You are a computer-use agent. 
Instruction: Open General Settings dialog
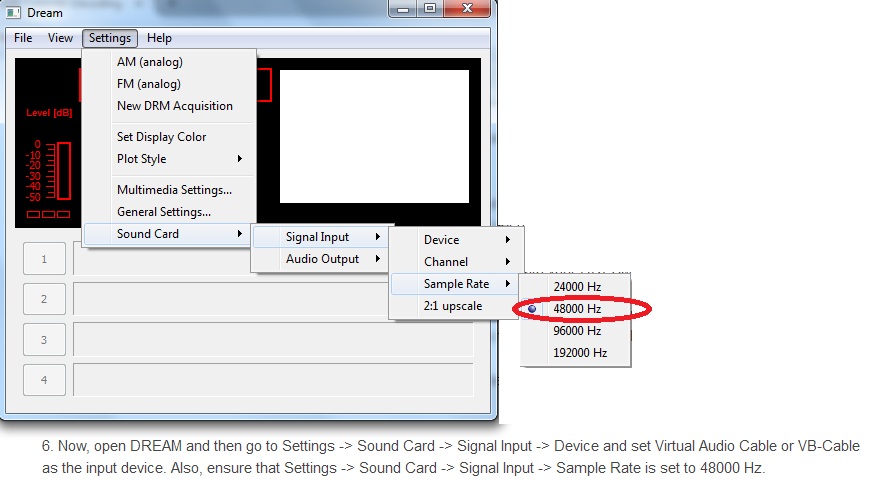click(169, 212)
